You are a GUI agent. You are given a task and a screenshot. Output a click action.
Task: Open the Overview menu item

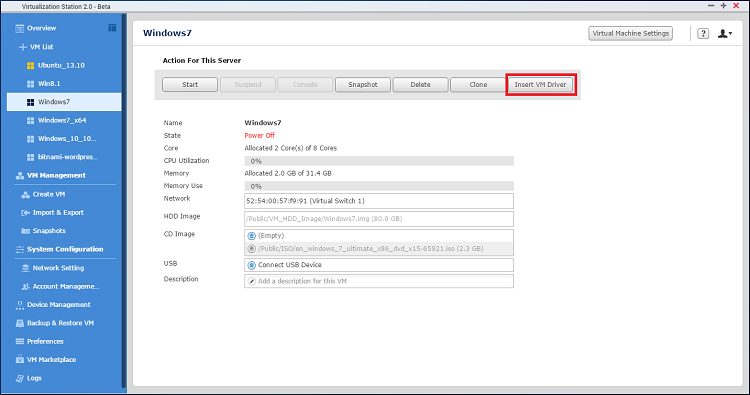tap(41, 28)
